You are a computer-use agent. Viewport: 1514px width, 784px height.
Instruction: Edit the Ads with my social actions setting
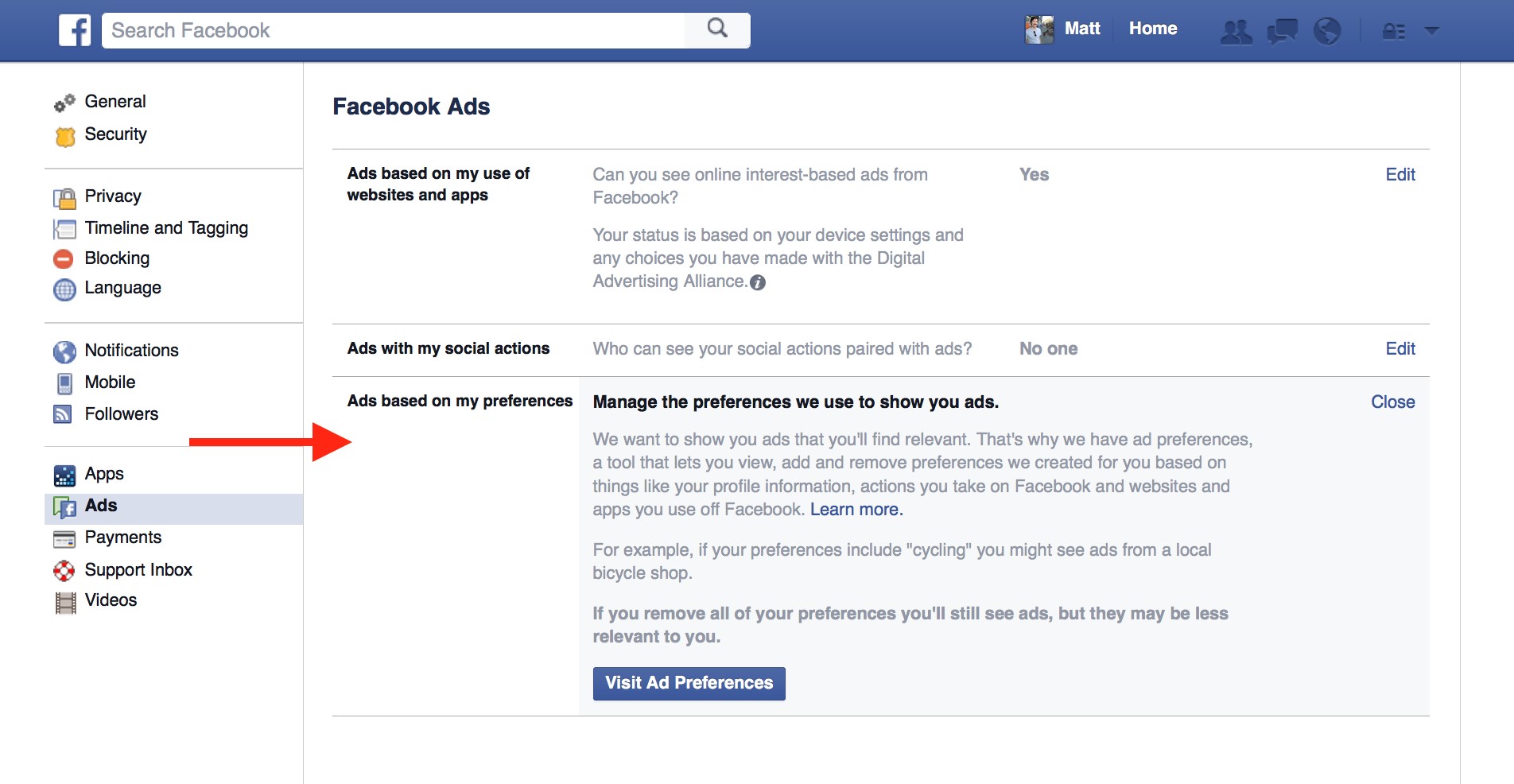(x=1399, y=349)
